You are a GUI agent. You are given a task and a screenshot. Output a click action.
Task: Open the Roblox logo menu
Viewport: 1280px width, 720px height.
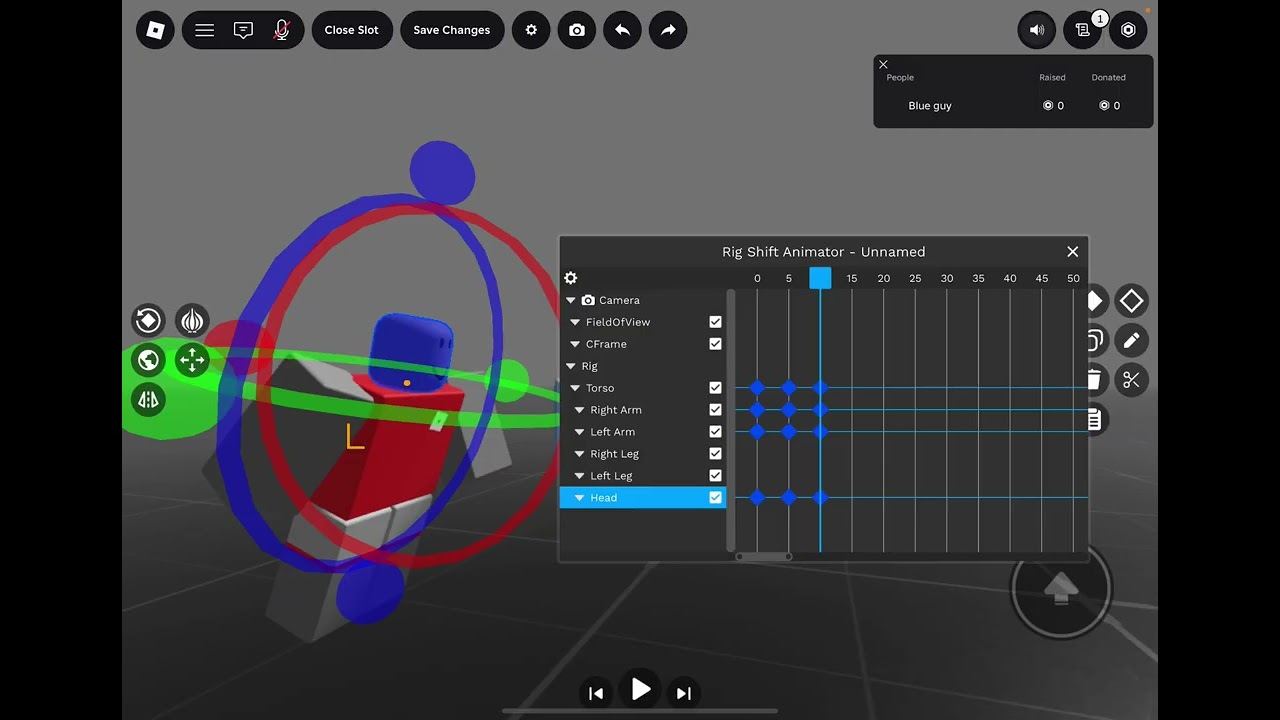(x=155, y=30)
